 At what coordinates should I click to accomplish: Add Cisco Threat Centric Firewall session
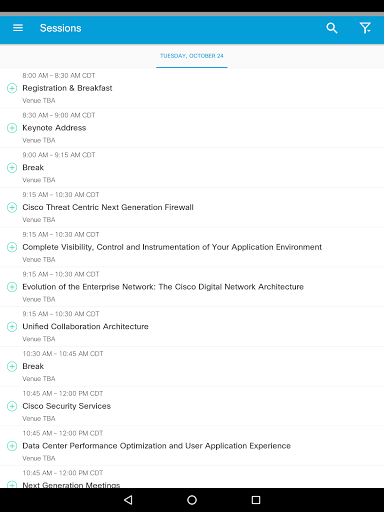[12, 207]
